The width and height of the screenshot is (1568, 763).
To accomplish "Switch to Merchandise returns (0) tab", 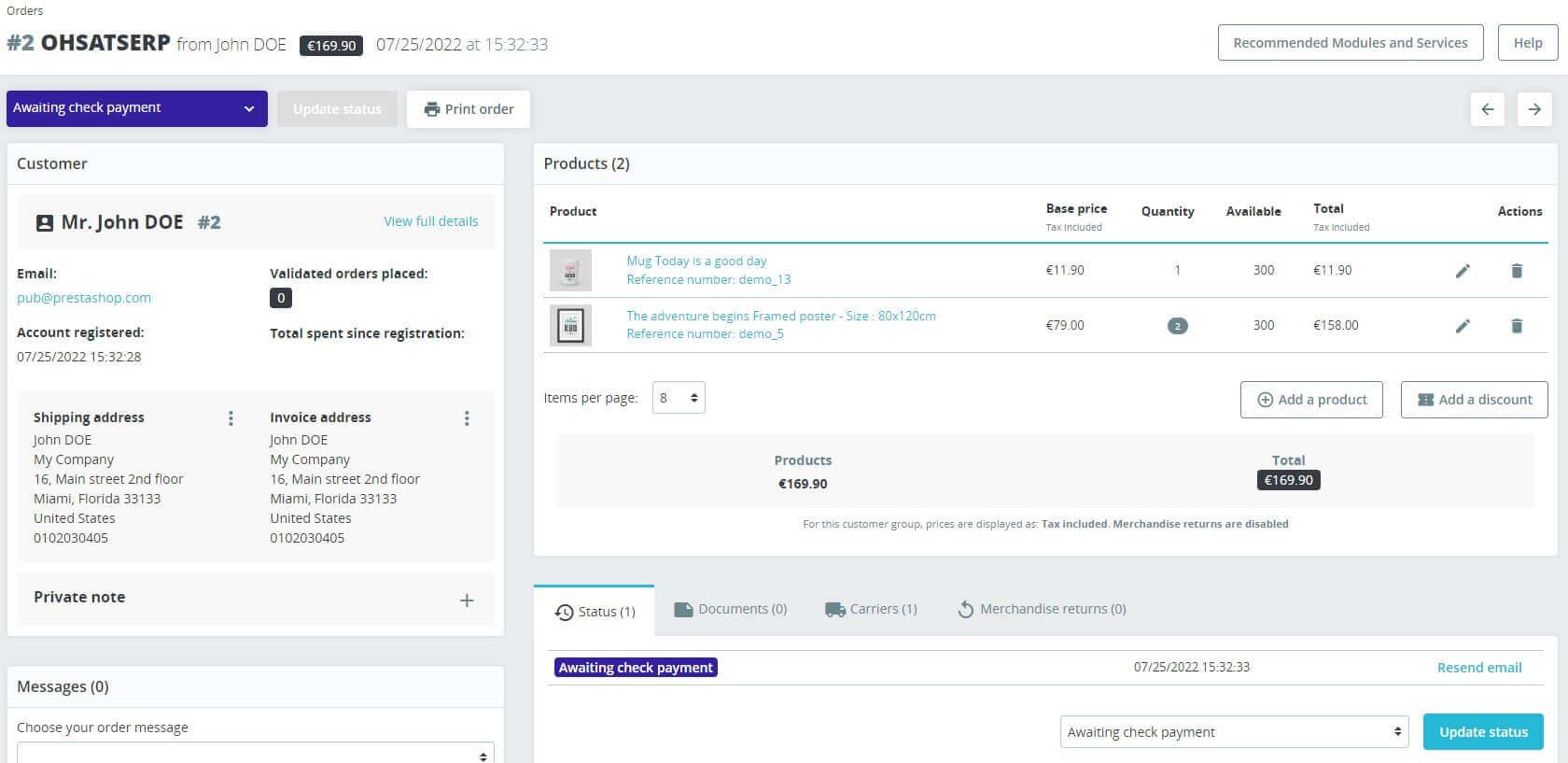I will click(1042, 609).
